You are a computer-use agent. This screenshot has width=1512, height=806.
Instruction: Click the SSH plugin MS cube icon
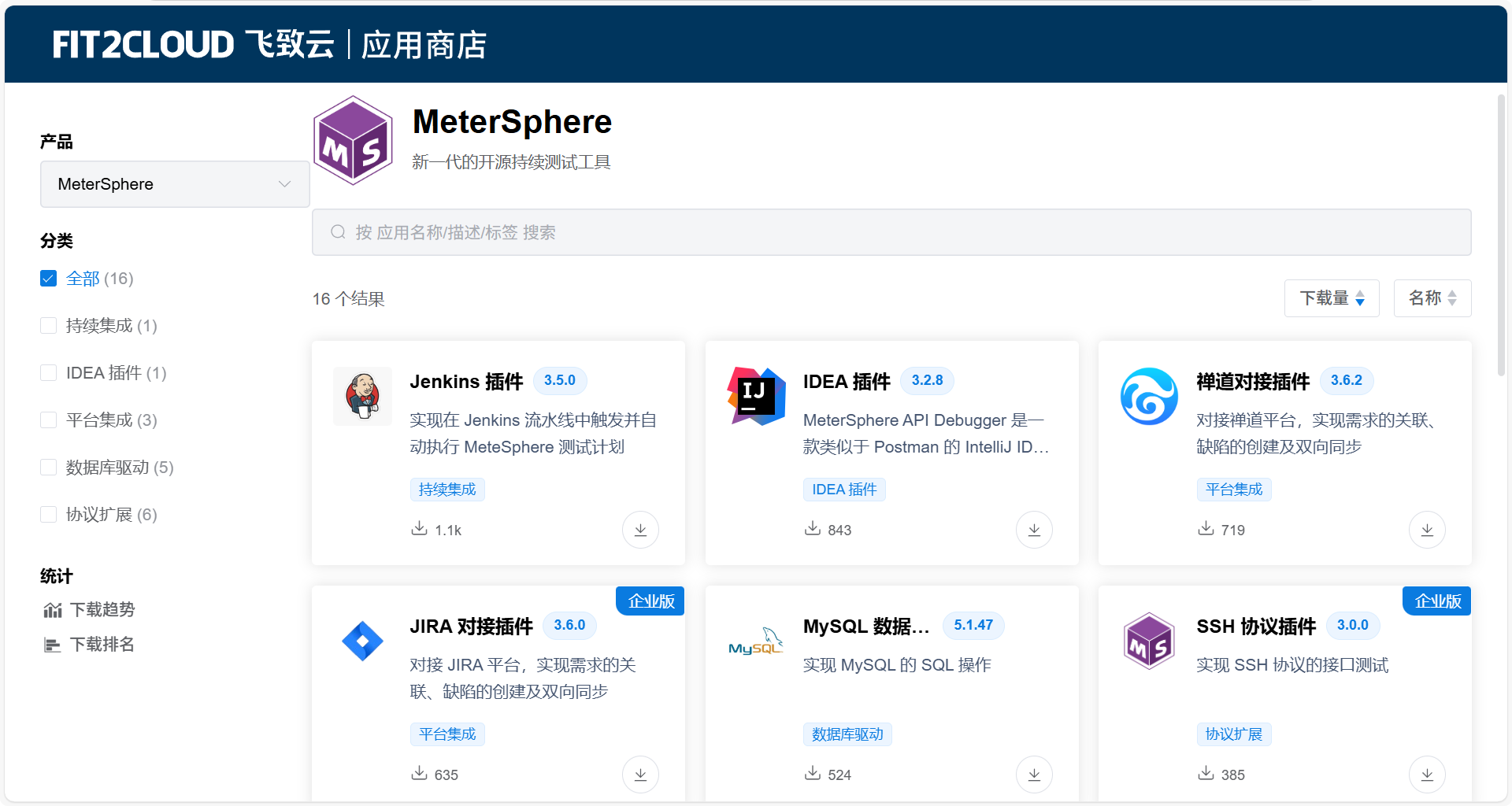(x=1149, y=641)
